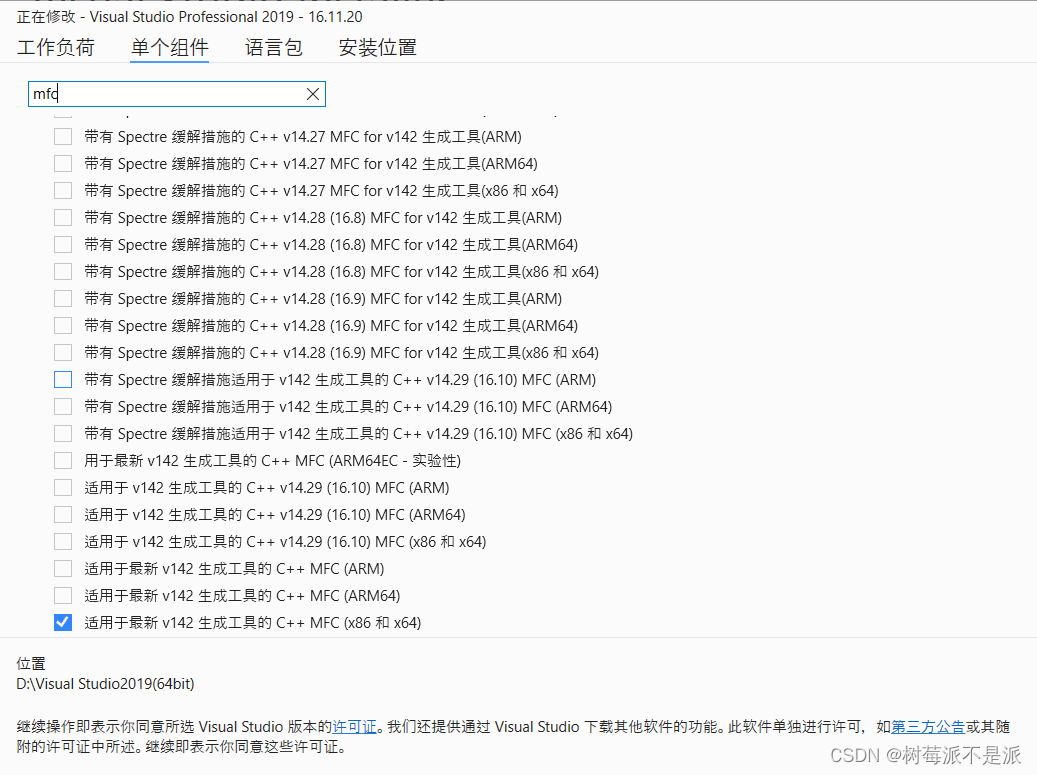The height and width of the screenshot is (775, 1037).
Task: Check Spectre C++ v14.27 MFC (x86 和 x64)
Action: [x=63, y=190]
